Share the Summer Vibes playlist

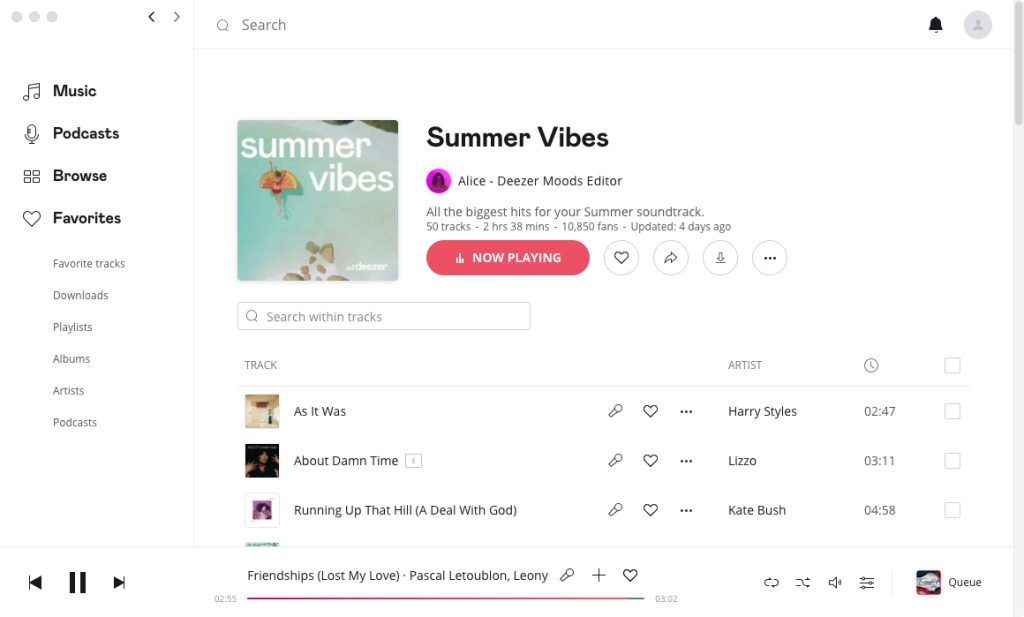pyautogui.click(x=671, y=258)
